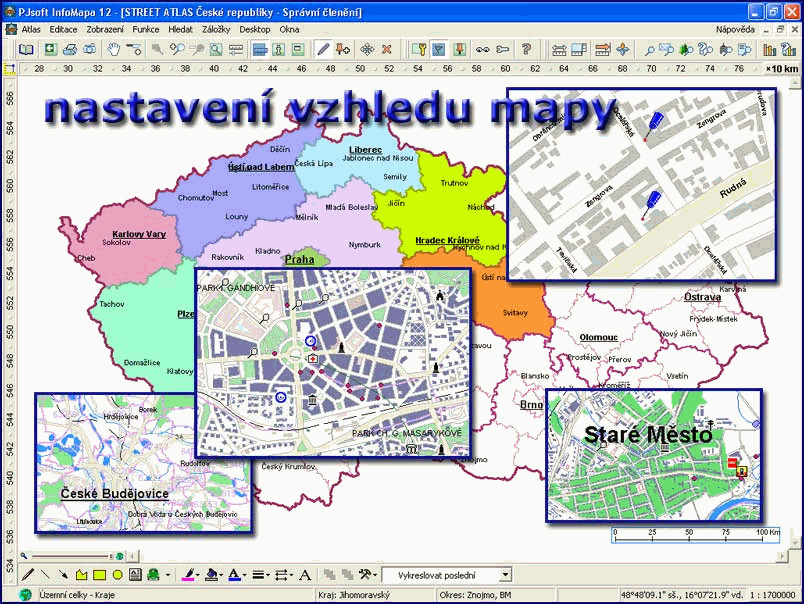Open the Vykreslovat poslední combo box
The width and height of the screenshot is (804, 604).
(447, 575)
